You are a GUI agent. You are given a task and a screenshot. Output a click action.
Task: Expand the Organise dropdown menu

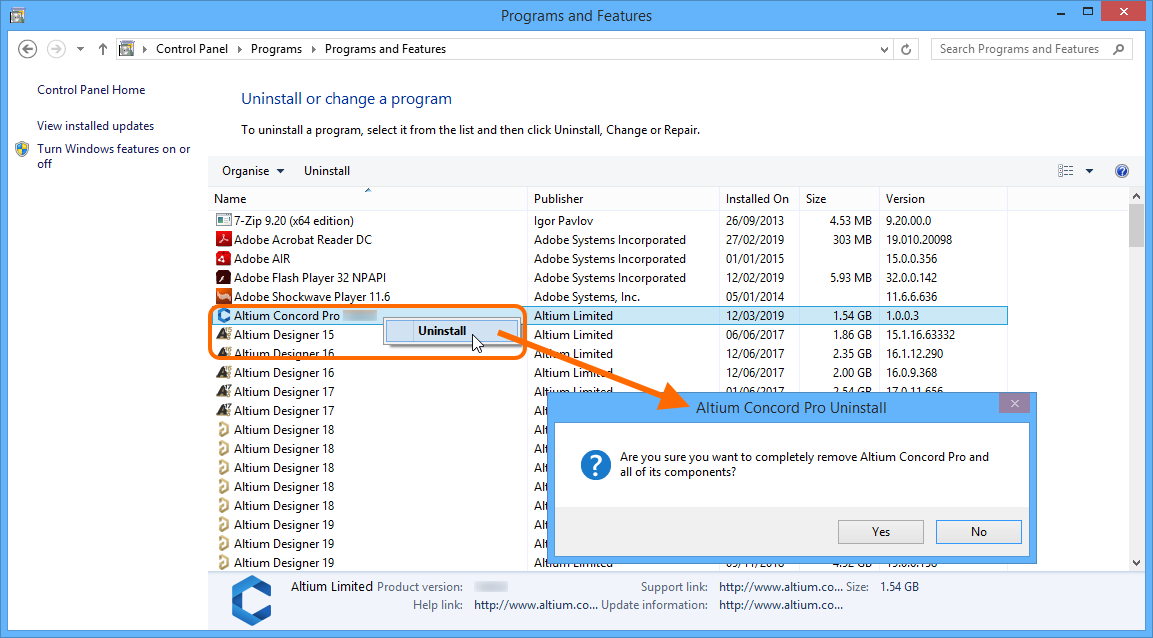pyautogui.click(x=253, y=171)
